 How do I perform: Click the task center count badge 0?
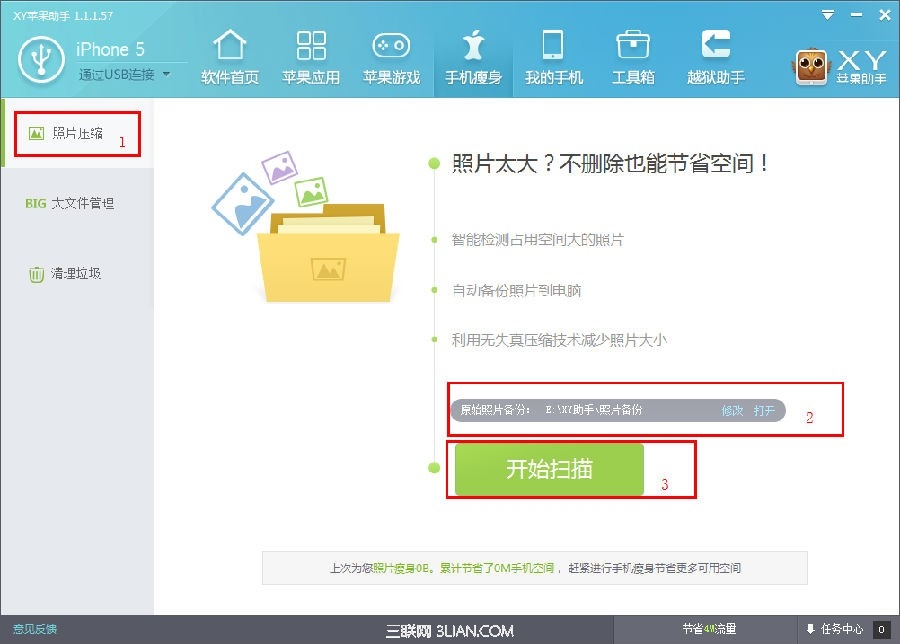pos(881,630)
